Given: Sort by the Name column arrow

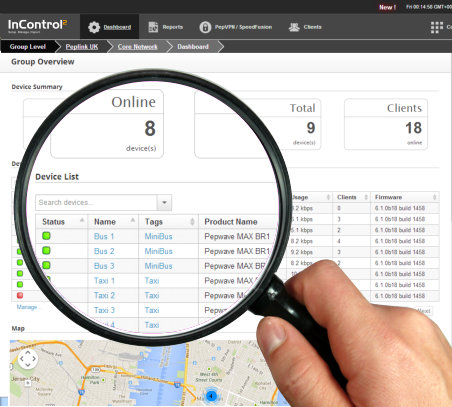Looking at the screenshot, I should pyautogui.click(x=133, y=220).
